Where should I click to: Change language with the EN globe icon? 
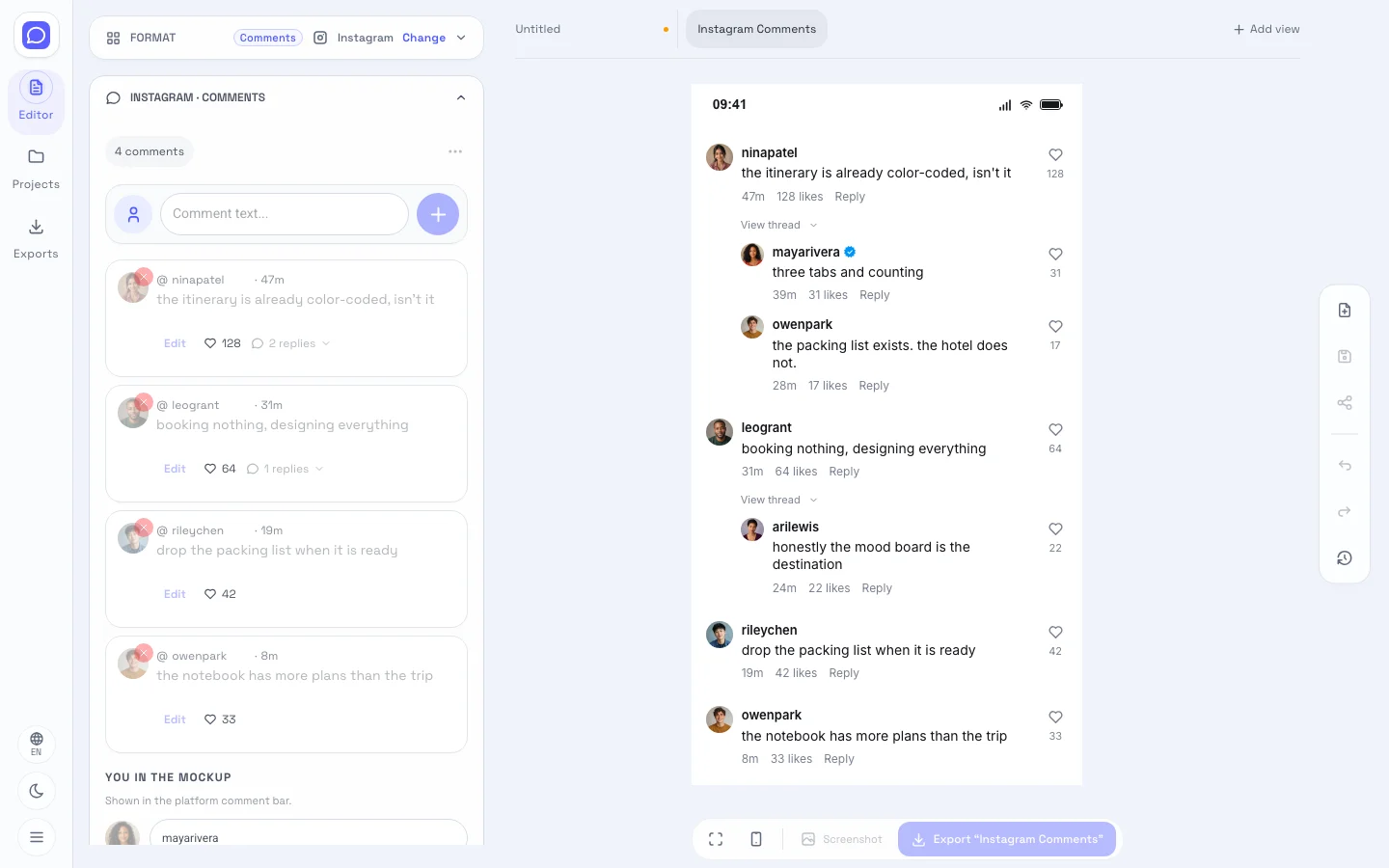point(37,744)
